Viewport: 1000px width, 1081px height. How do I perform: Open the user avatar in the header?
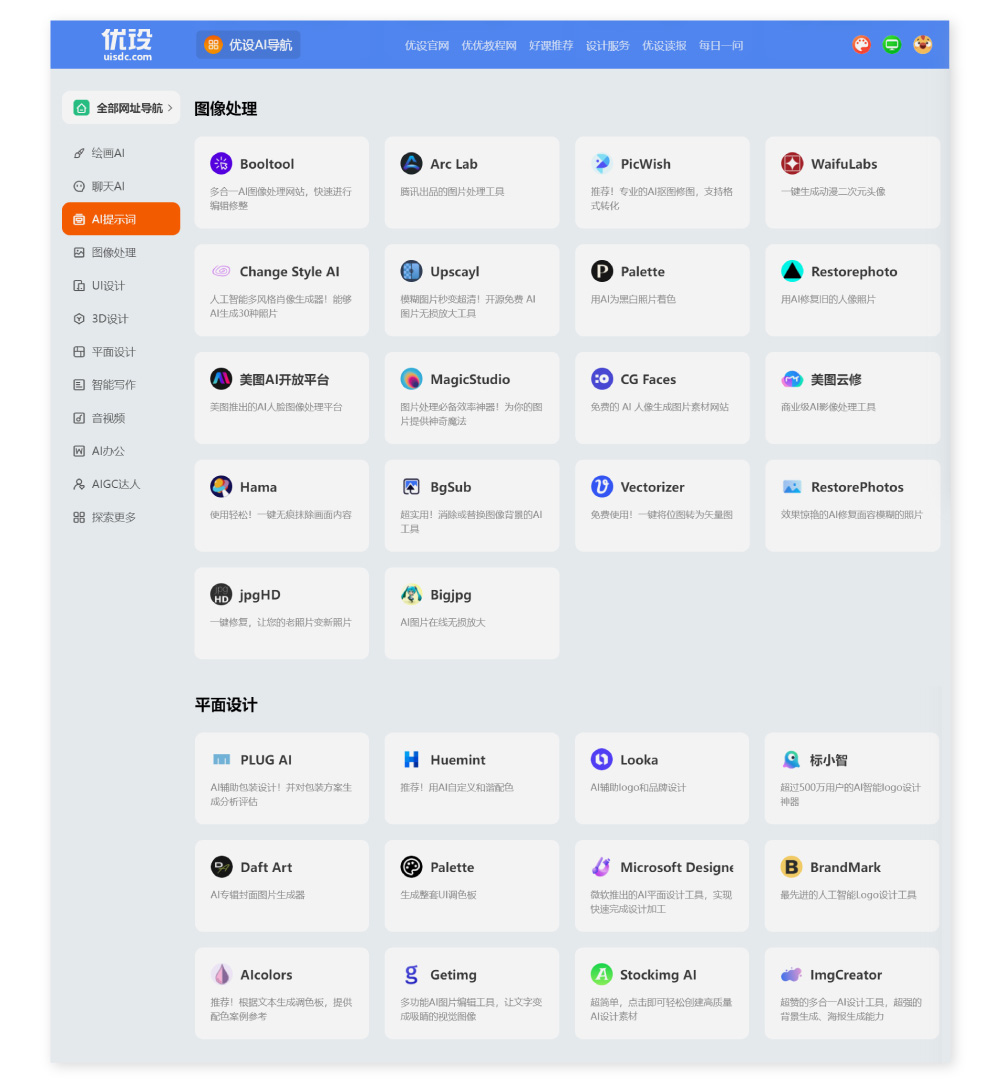(923, 45)
